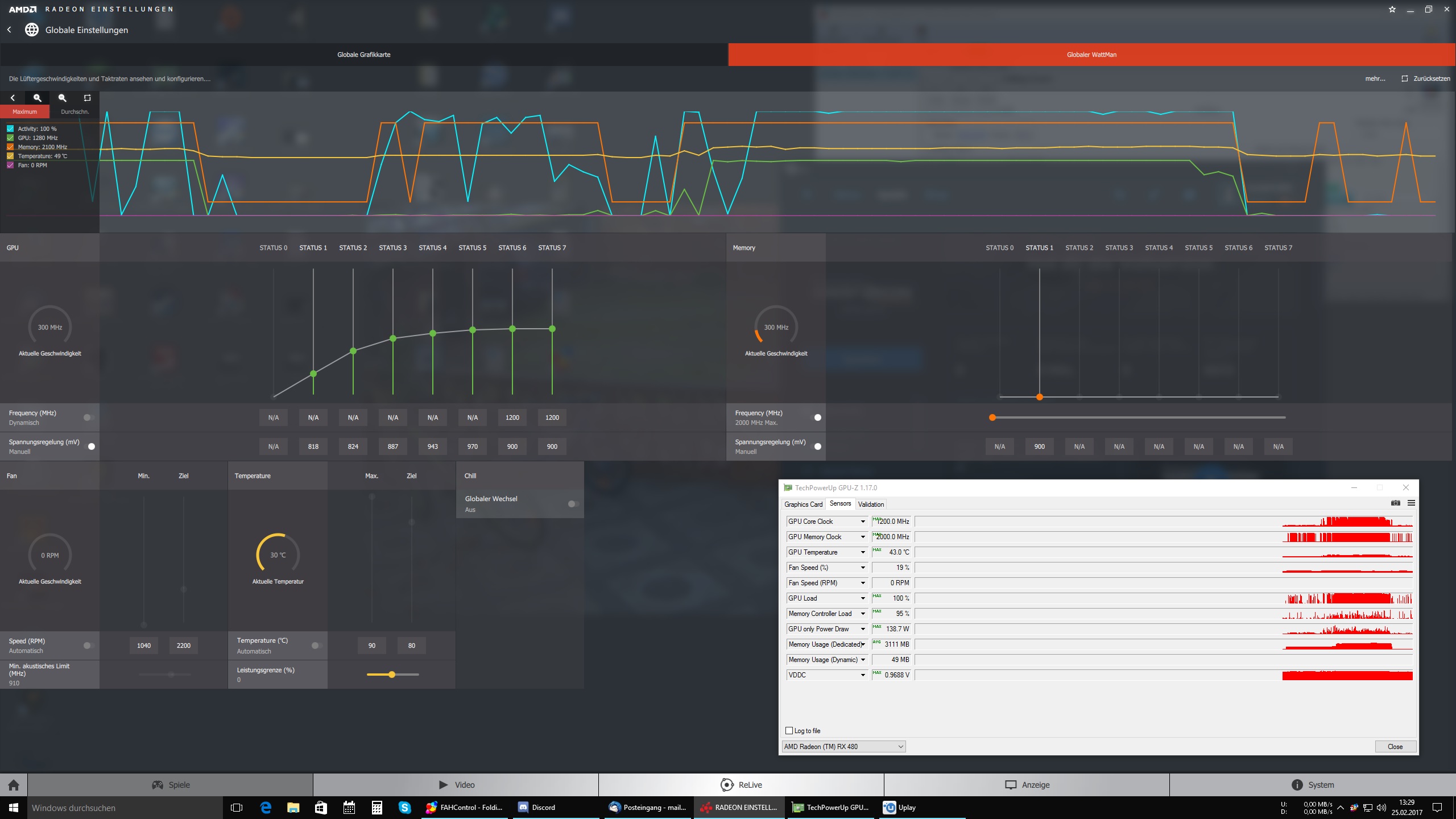Click the Leistungsgrenze power limit slider handle
The image size is (1456, 819).
click(x=392, y=675)
